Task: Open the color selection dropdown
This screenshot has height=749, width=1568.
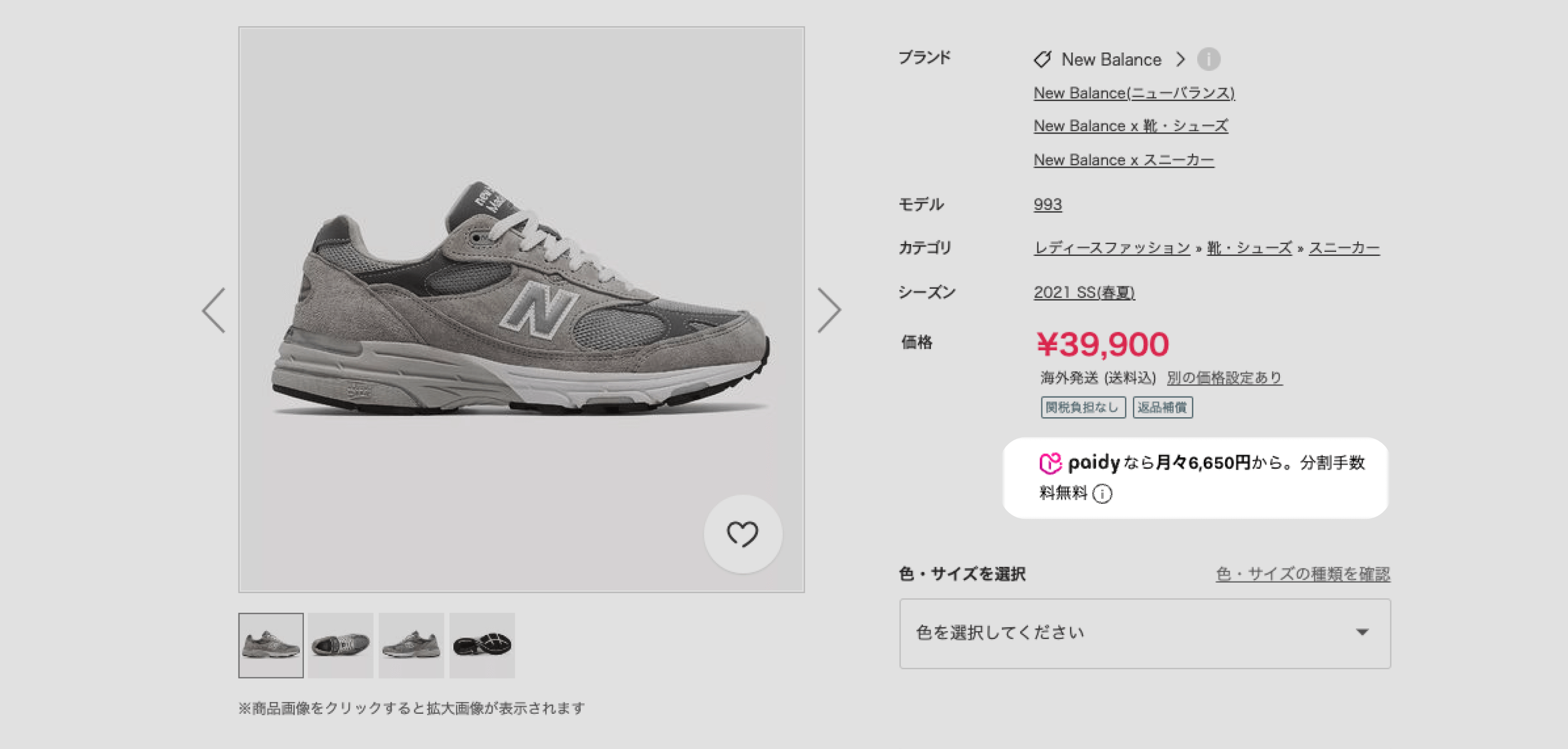Action: pyautogui.click(x=1144, y=633)
